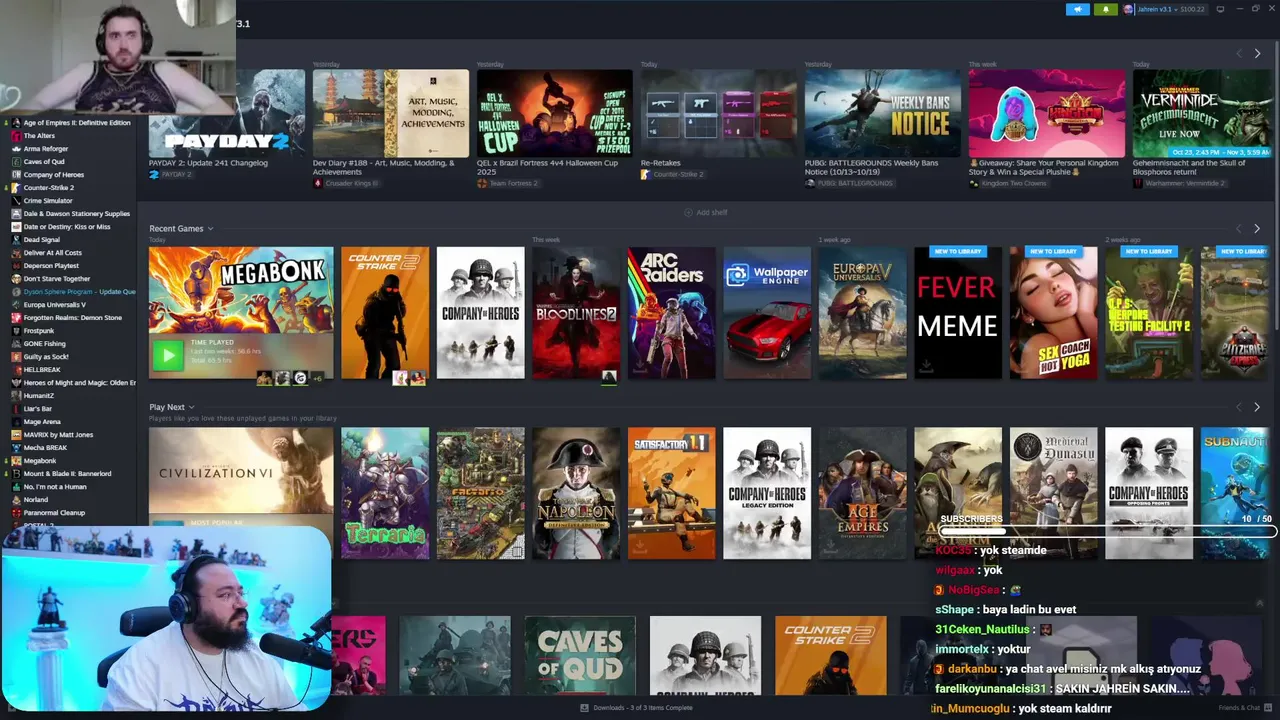The height and width of the screenshot is (720, 1280).
Task: Click the green Megabonk play button
Action: [168, 354]
